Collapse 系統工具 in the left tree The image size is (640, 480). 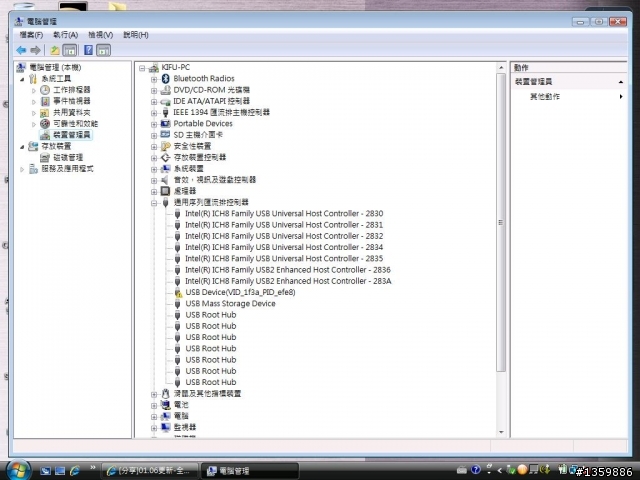coord(22,79)
